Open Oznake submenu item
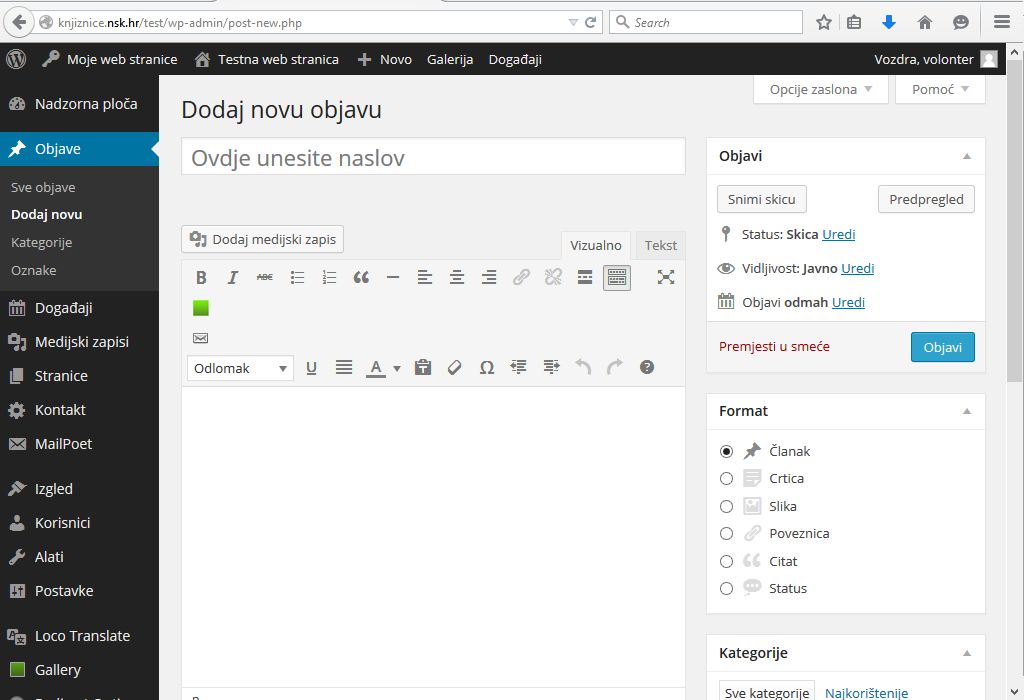The image size is (1024, 700). (x=34, y=270)
